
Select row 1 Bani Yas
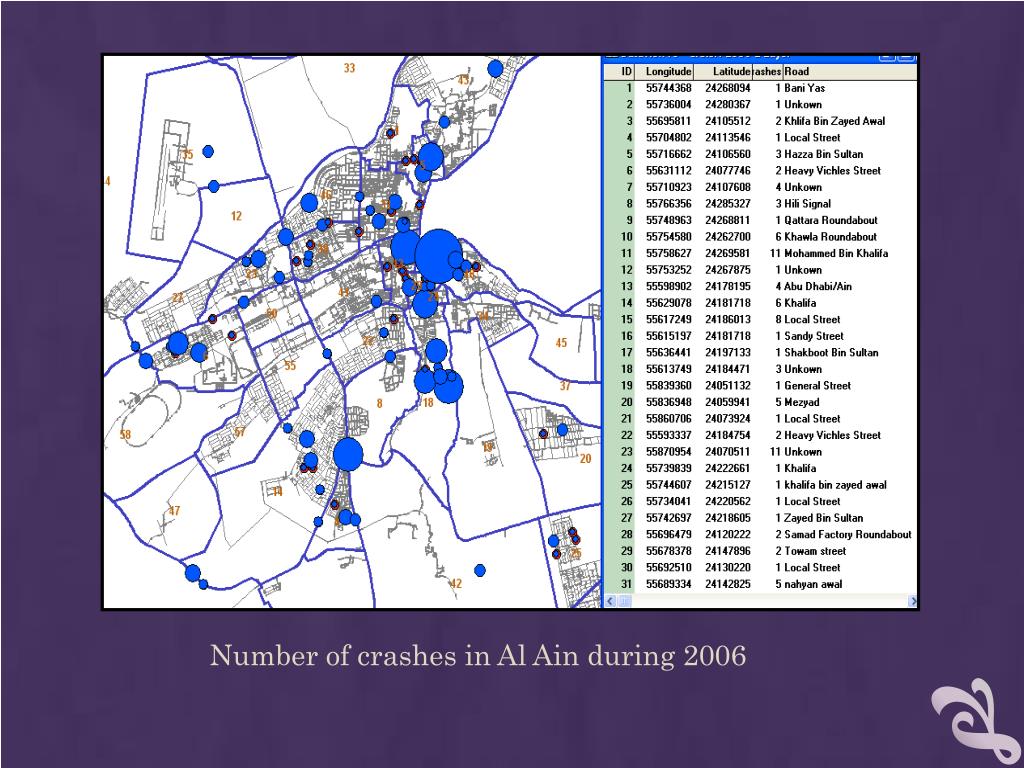[x=761, y=88]
